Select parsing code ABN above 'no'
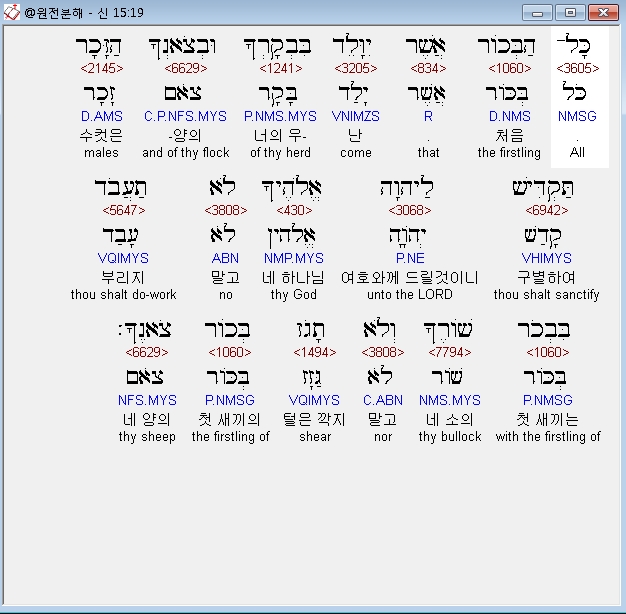The image size is (626, 614). point(225,258)
